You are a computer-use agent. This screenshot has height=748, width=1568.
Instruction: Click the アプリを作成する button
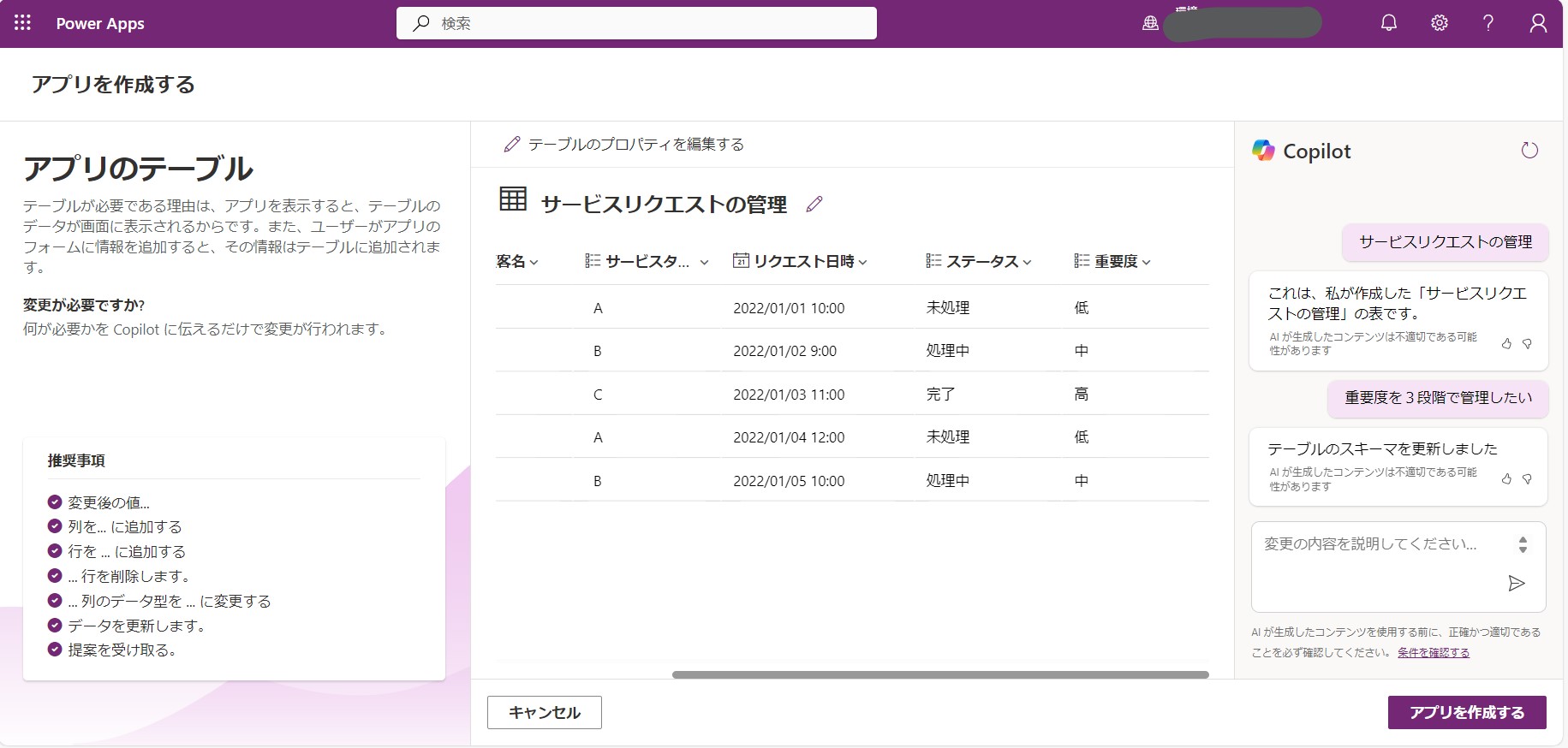pyautogui.click(x=1467, y=712)
